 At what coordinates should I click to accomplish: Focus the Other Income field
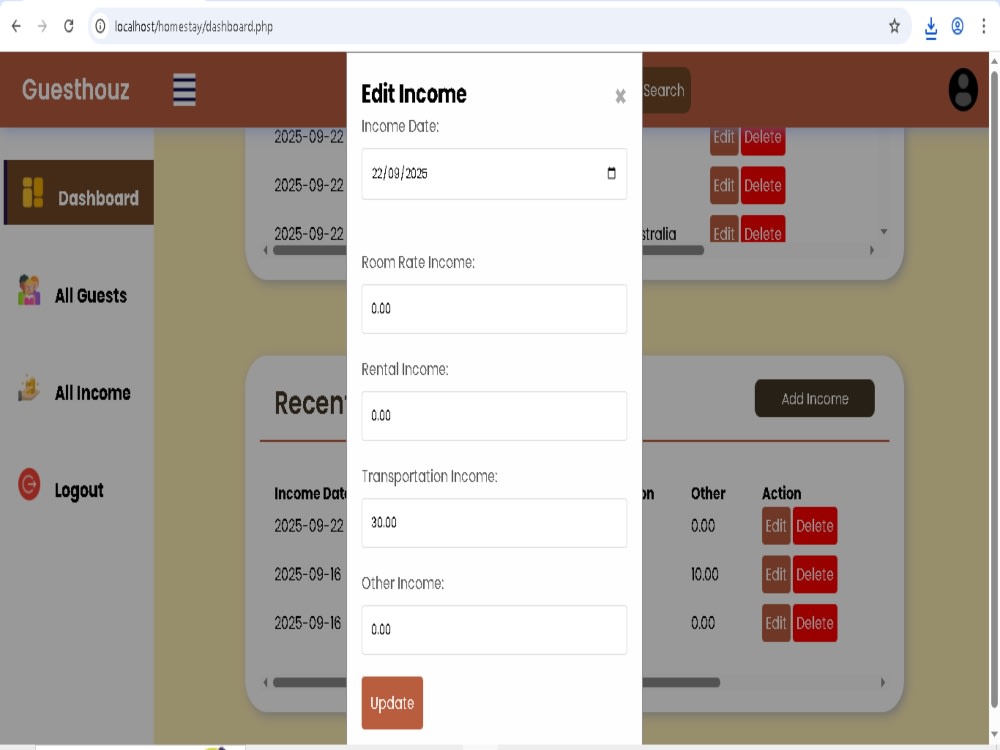(494, 629)
